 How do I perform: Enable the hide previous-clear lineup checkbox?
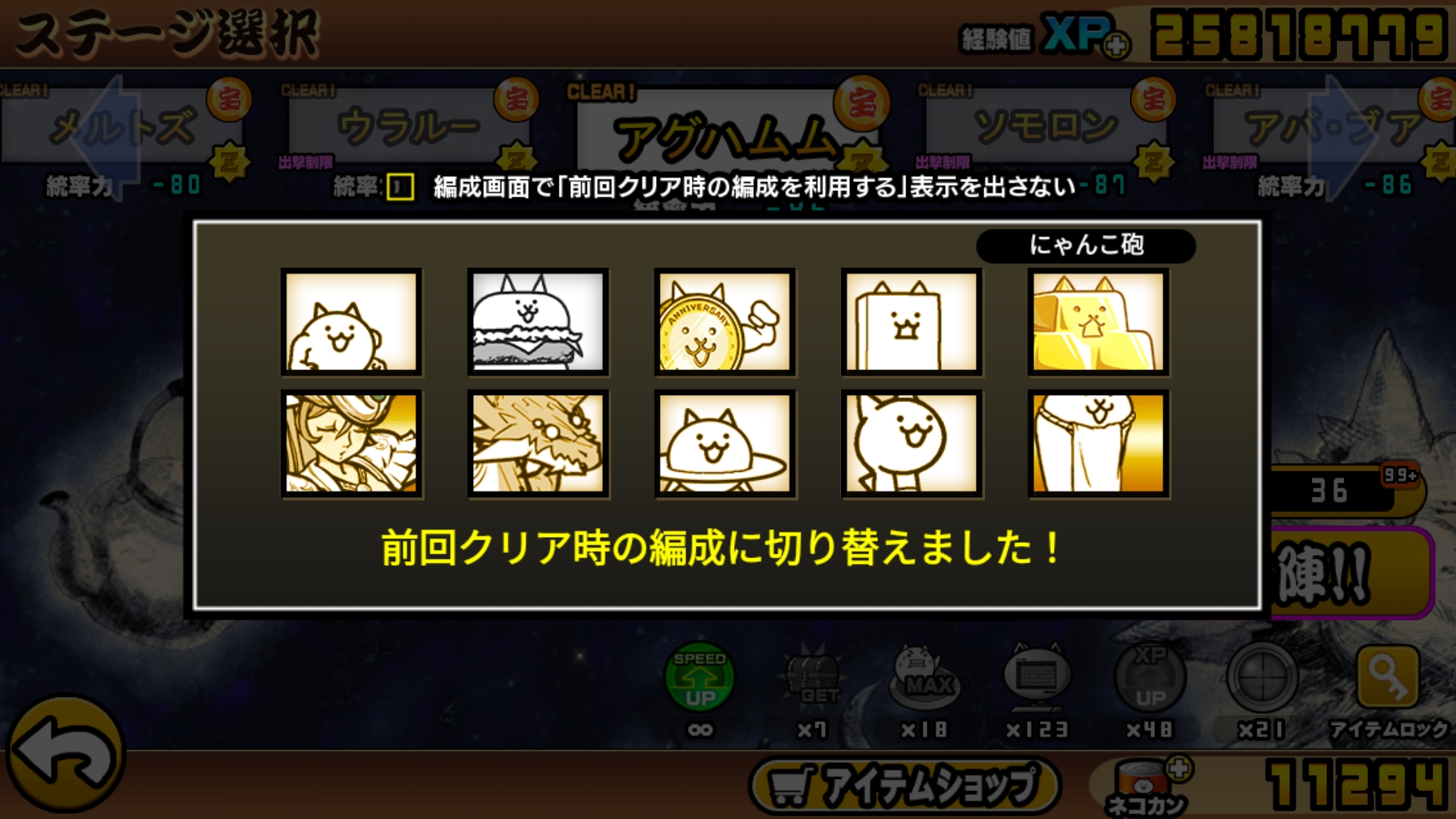coord(400,187)
